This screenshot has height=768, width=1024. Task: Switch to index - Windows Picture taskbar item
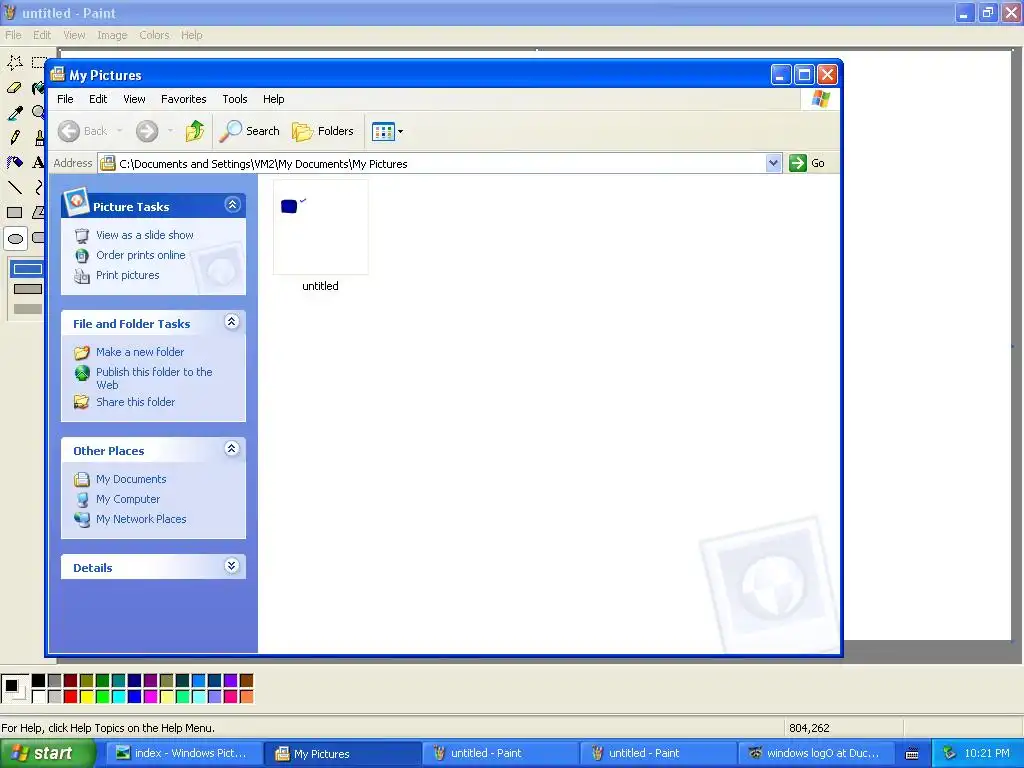pyautogui.click(x=185, y=754)
